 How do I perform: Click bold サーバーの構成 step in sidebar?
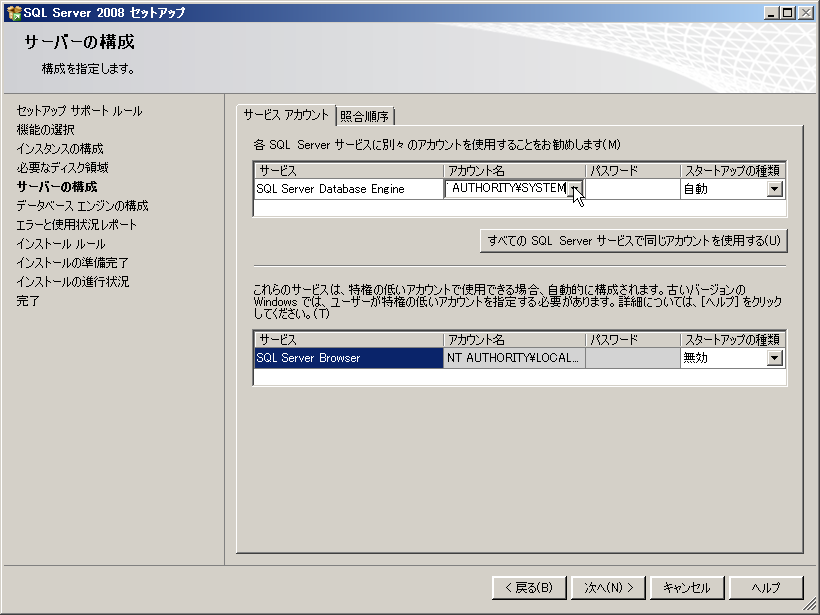point(56,187)
